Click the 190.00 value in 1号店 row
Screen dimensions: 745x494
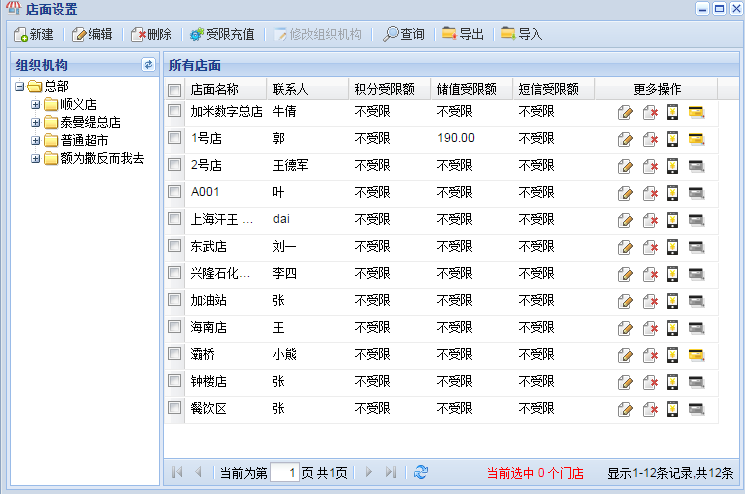point(456,138)
